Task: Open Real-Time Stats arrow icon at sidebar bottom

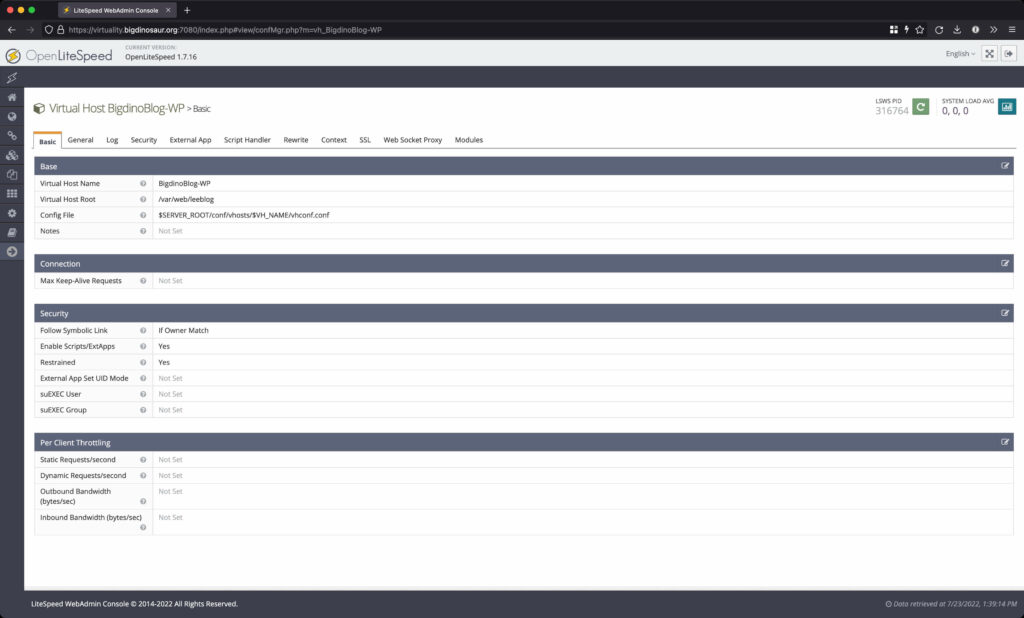Action: 12,250
